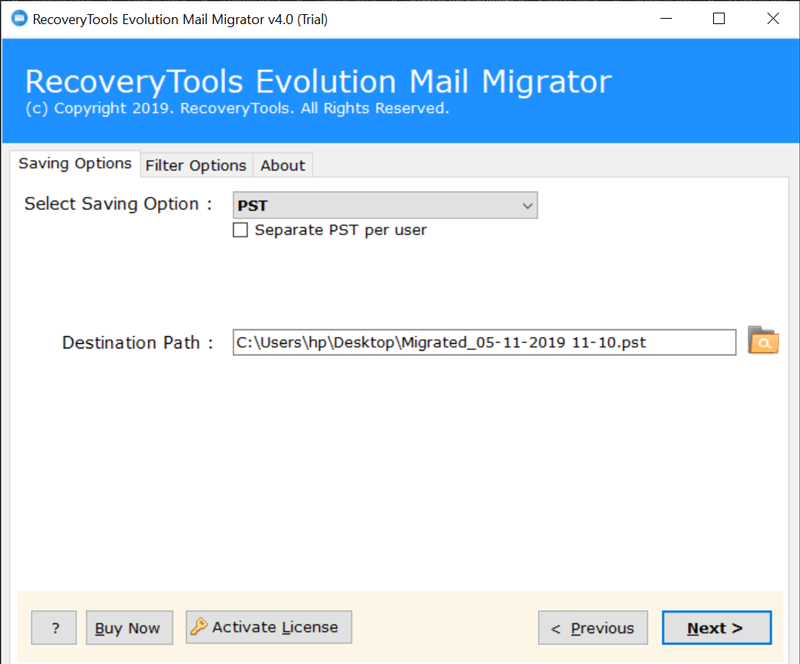
Task: Go back with the Previous button
Action: pos(593,628)
